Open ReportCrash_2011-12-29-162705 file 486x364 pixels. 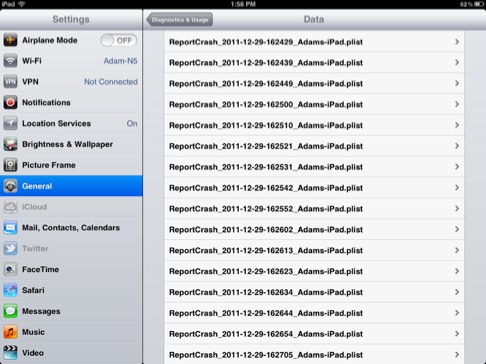click(314, 354)
